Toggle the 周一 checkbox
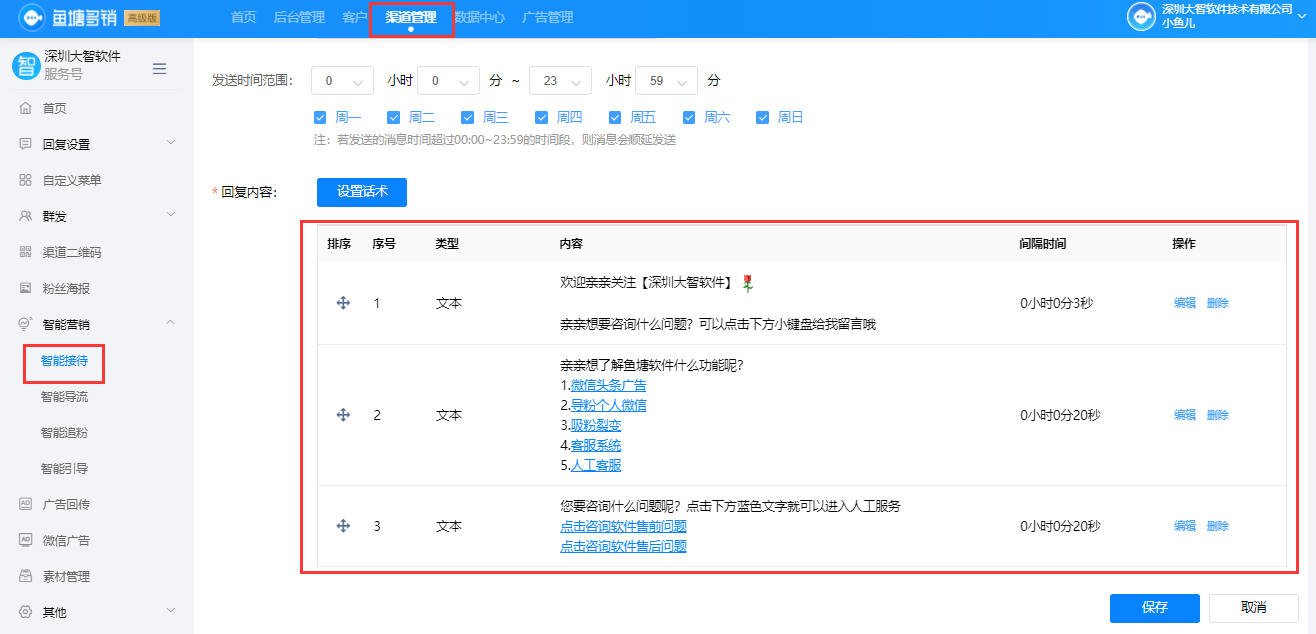This screenshot has height=634, width=1316. [x=320, y=117]
